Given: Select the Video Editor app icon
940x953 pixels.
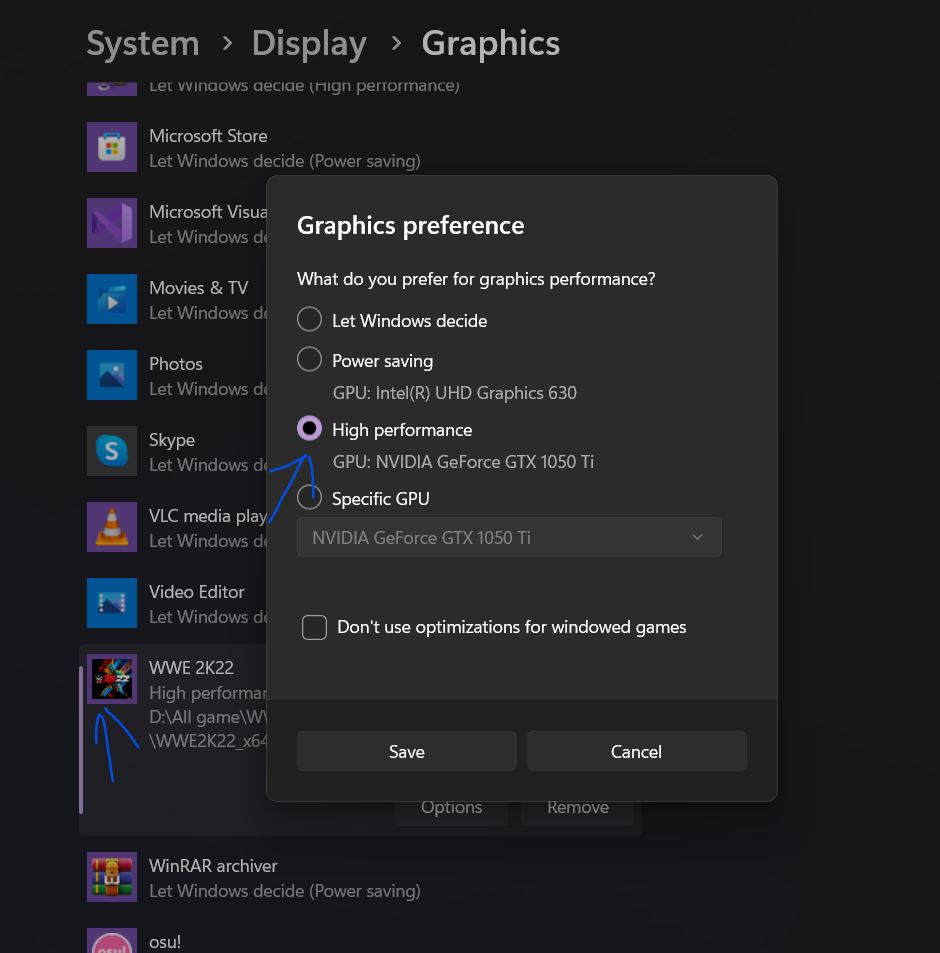Looking at the screenshot, I should coord(112,603).
